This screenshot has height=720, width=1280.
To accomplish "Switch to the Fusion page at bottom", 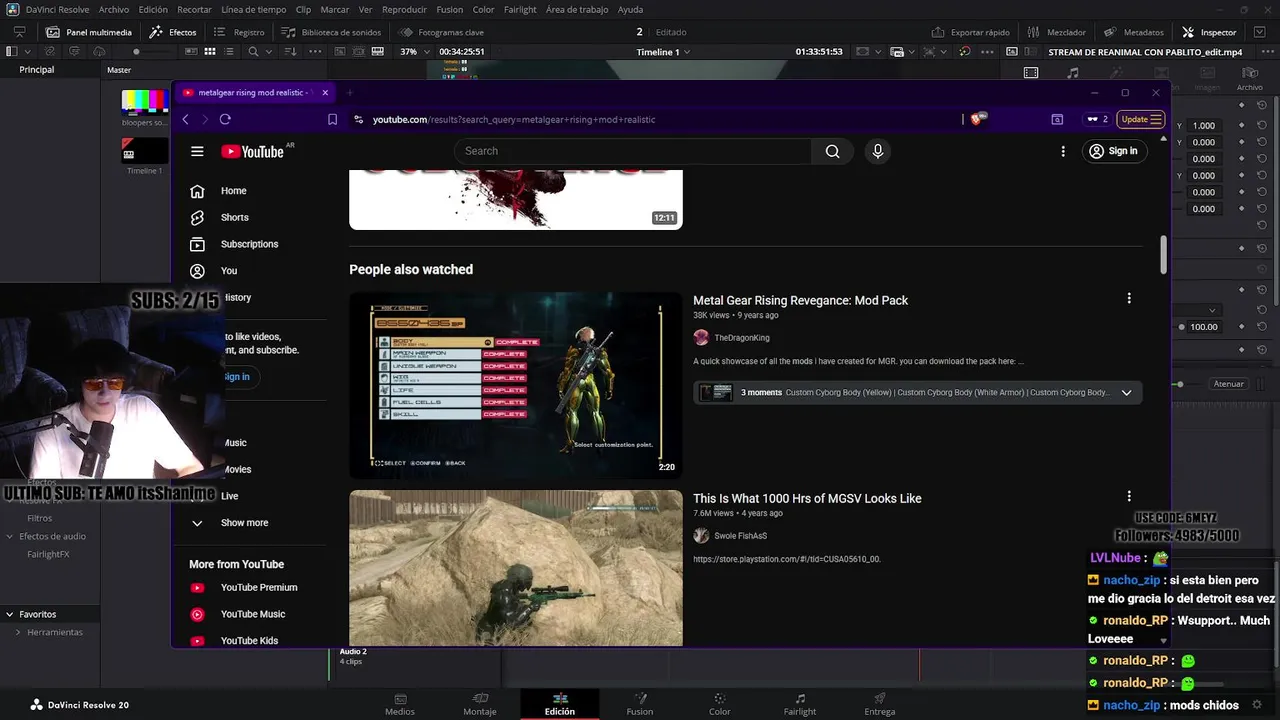I will [x=640, y=704].
